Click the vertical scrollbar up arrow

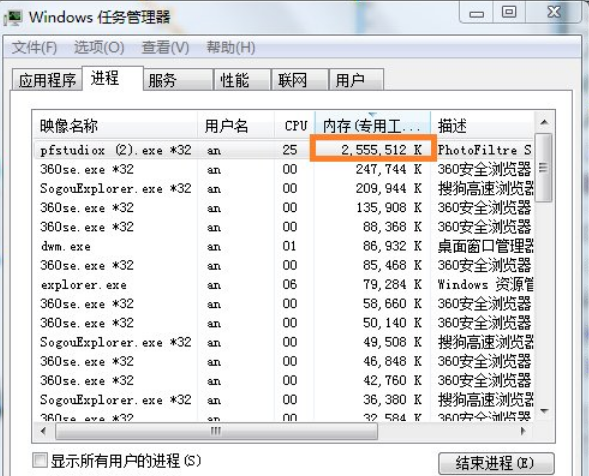point(544,122)
